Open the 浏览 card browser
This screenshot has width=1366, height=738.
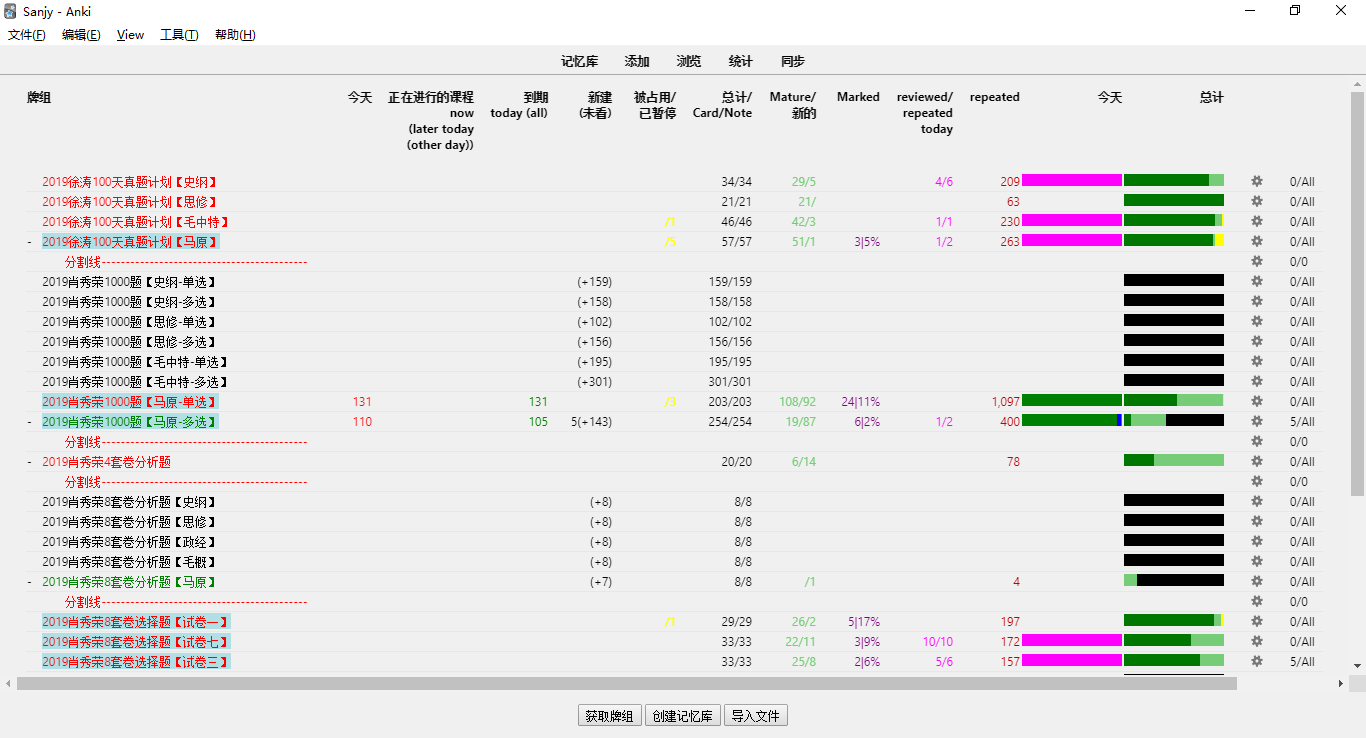pyautogui.click(x=689, y=61)
